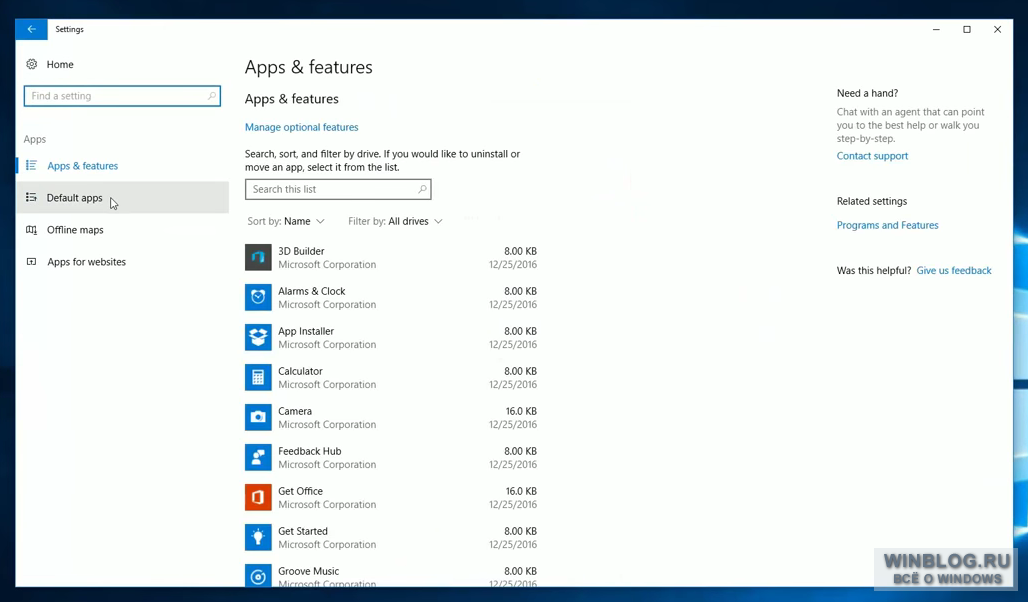1028x602 pixels.
Task: Select the Feedback Hub entry text
Action: pos(309,451)
